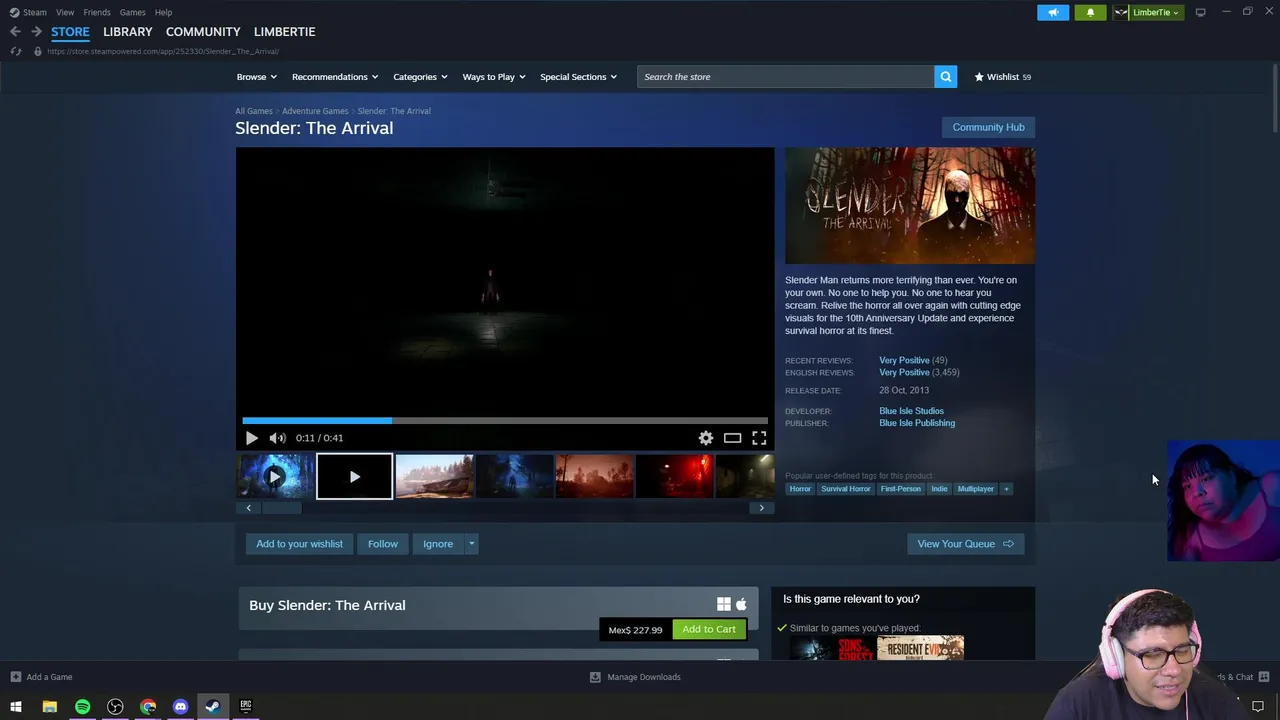Expand the Browse dropdown
This screenshot has height=720, width=1280.
click(257, 77)
